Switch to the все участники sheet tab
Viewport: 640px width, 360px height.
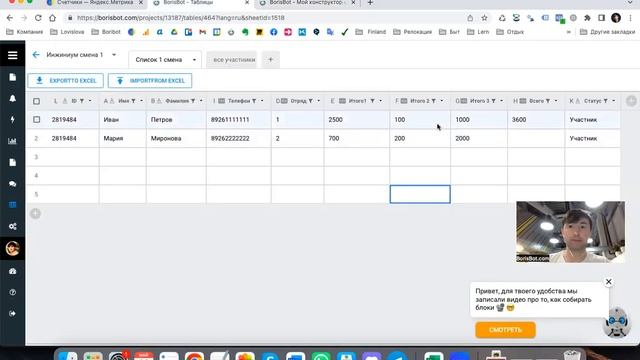[x=232, y=60]
